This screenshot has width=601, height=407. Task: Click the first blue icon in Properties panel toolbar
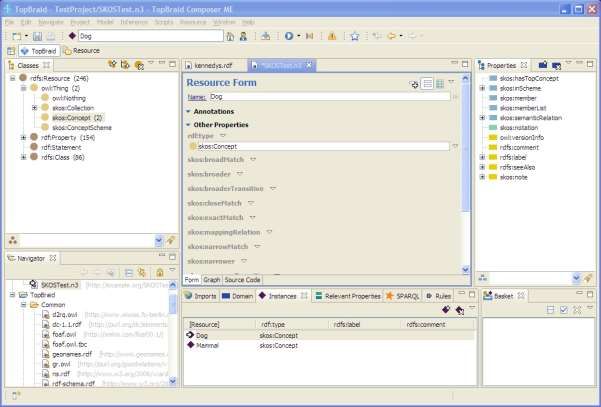coord(543,65)
